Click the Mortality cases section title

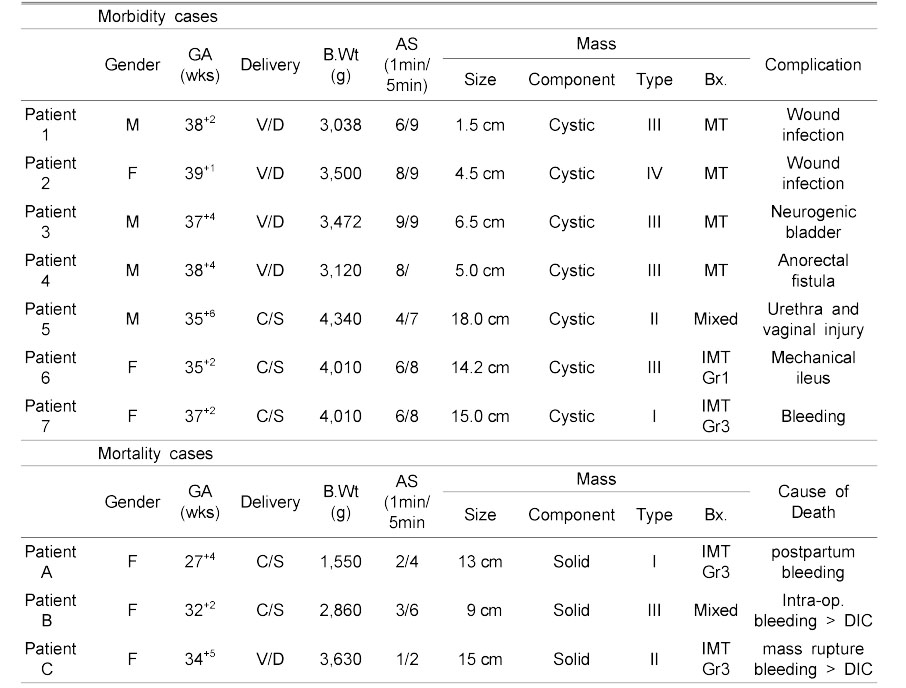(x=155, y=453)
